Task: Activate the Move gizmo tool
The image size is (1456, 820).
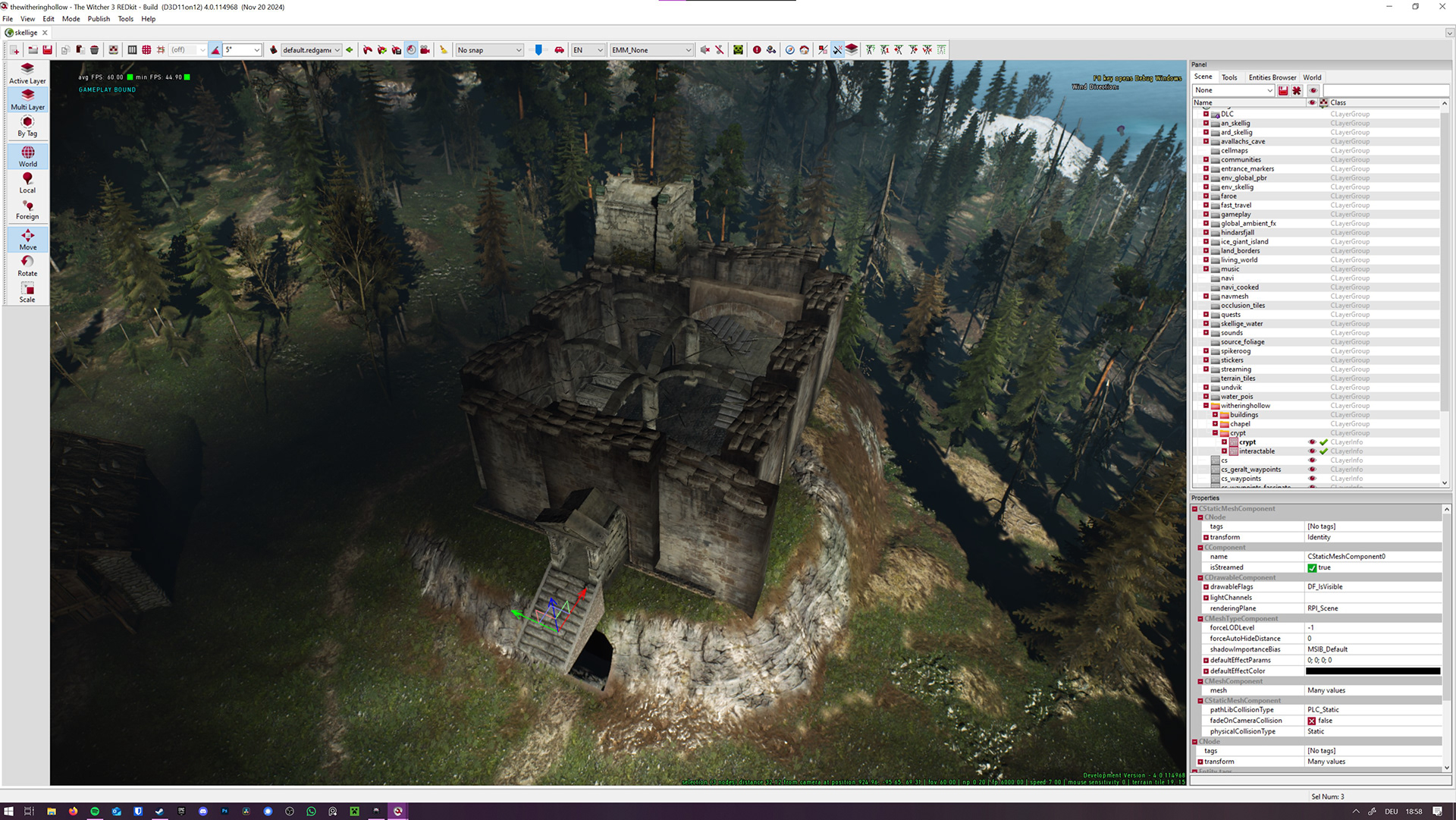Action: (x=27, y=240)
